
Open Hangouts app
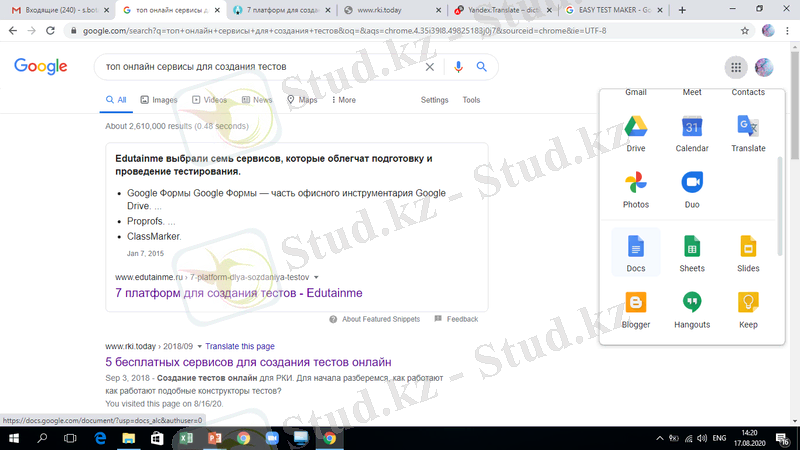tap(692, 310)
